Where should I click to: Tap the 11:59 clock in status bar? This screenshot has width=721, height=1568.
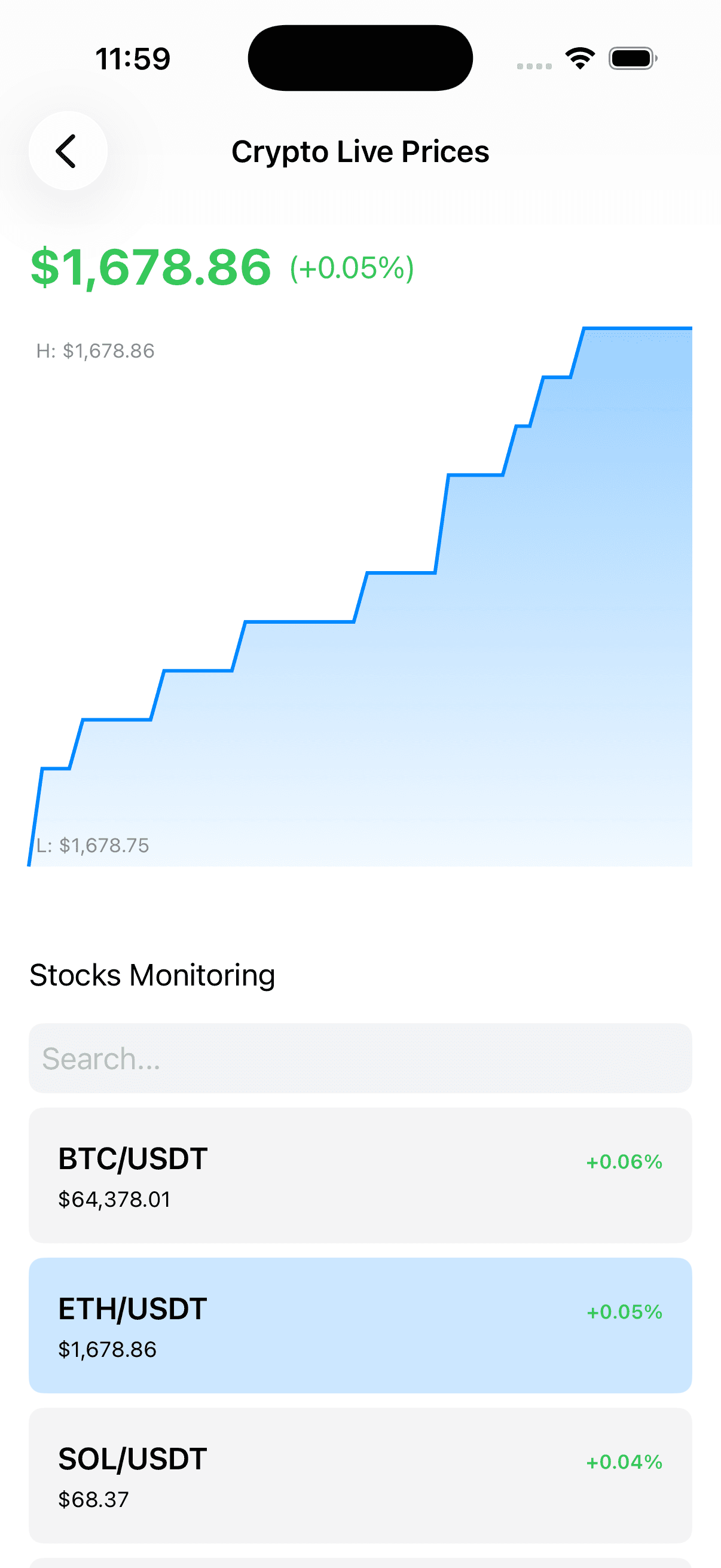coord(133,59)
